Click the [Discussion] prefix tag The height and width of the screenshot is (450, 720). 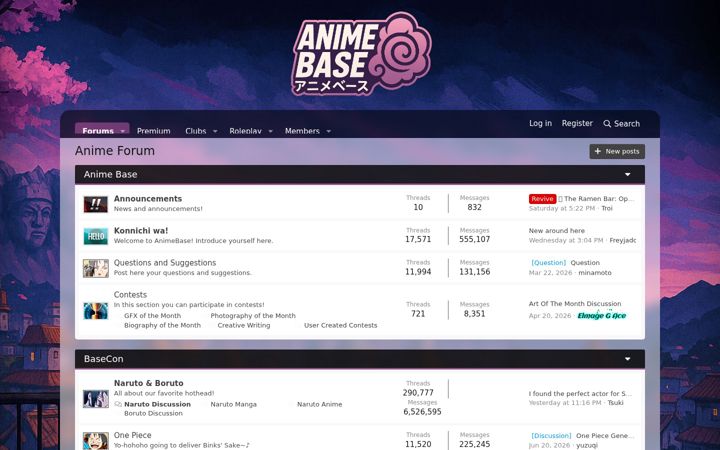551,435
